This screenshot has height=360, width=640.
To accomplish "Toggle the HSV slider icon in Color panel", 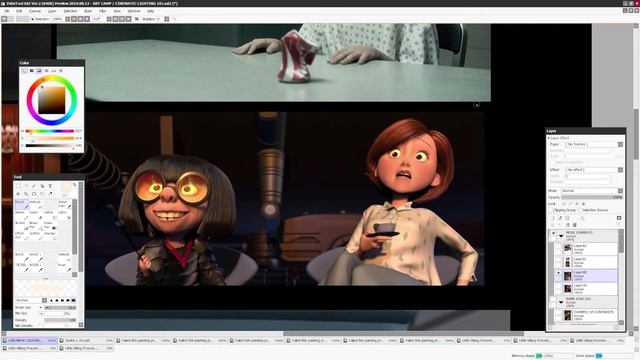I will coord(39,71).
